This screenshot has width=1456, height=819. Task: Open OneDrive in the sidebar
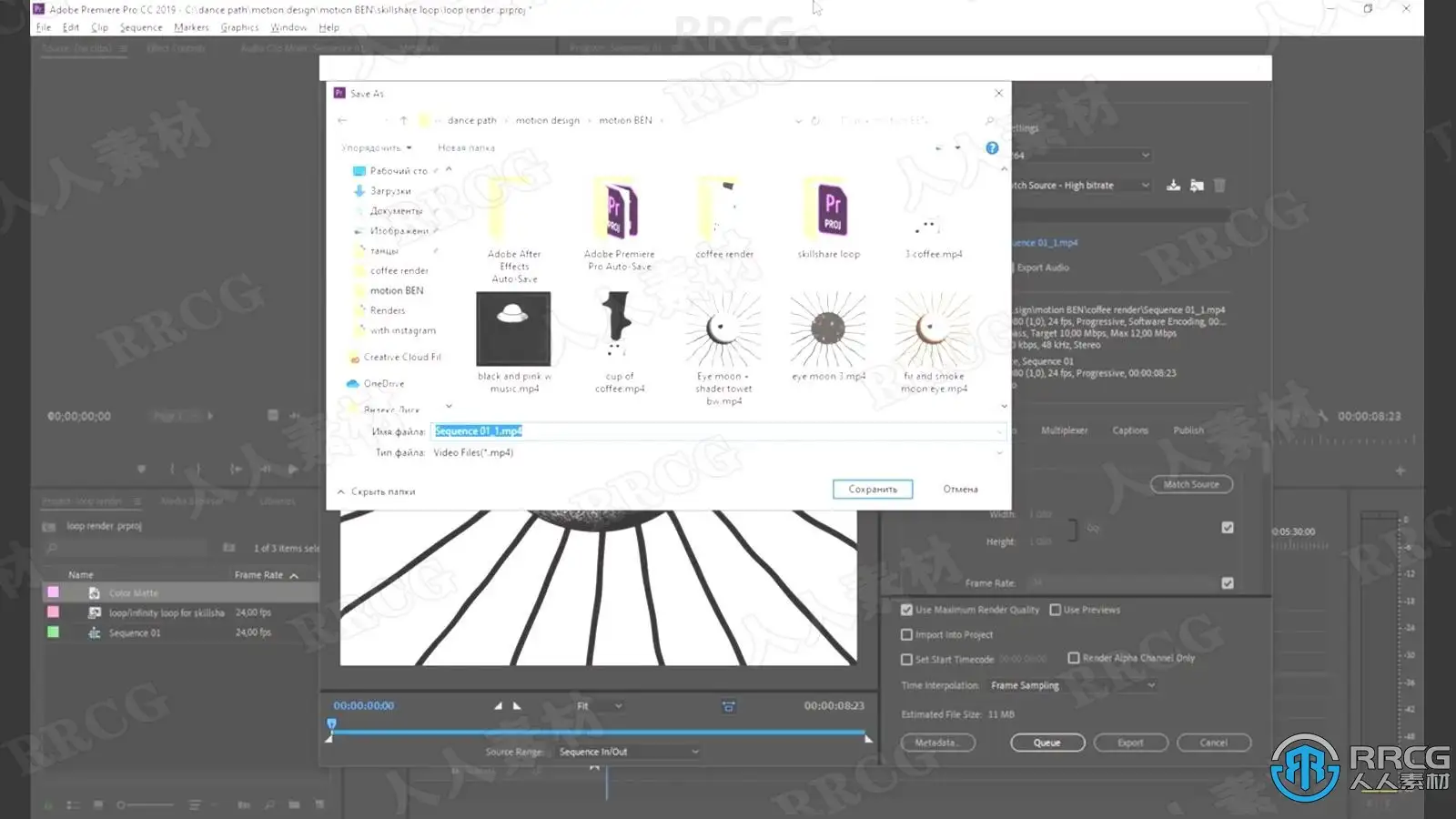coord(376,384)
